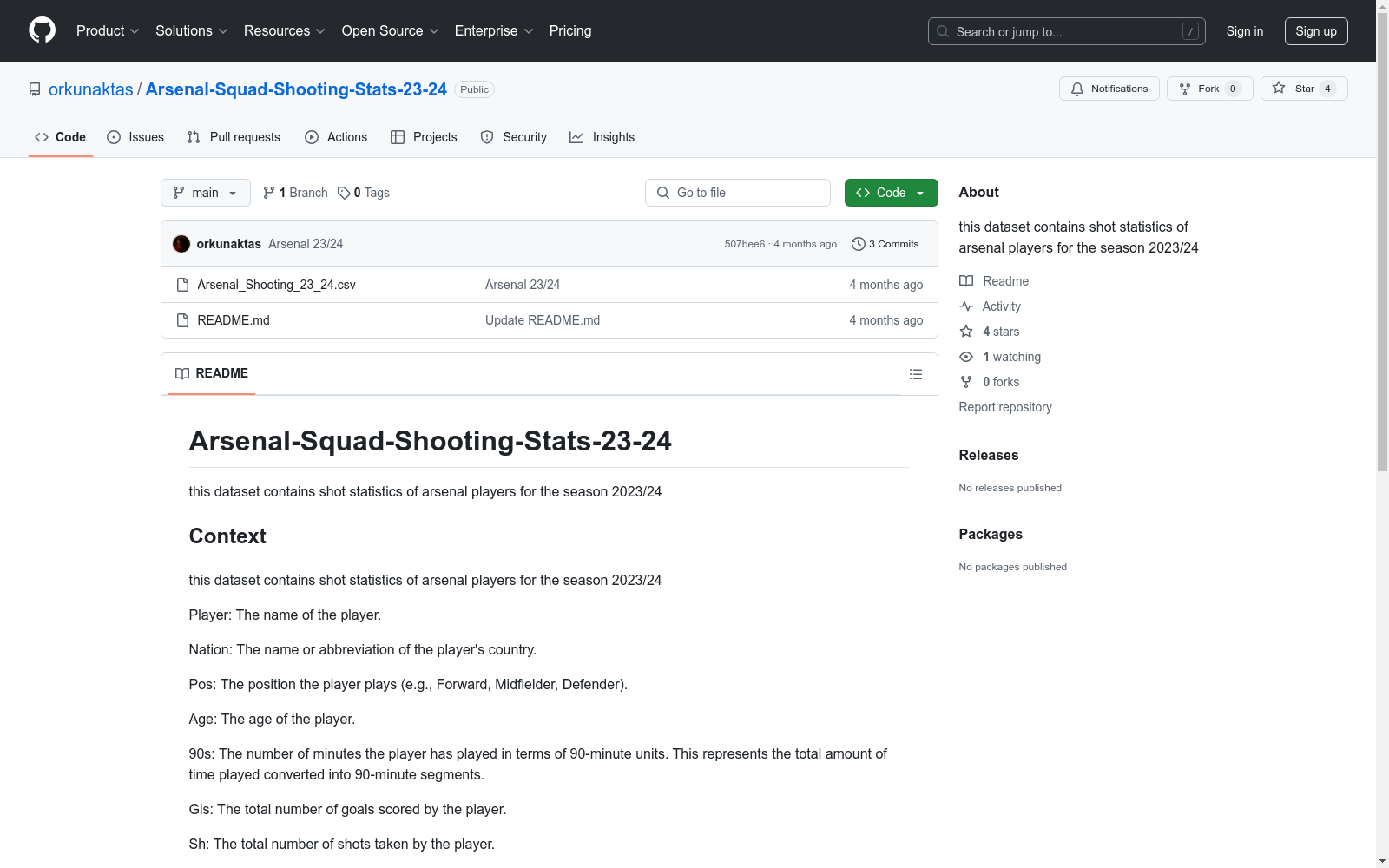Image resolution: width=1389 pixels, height=868 pixels.
Task: Open the Security tab
Action: pyautogui.click(x=514, y=137)
